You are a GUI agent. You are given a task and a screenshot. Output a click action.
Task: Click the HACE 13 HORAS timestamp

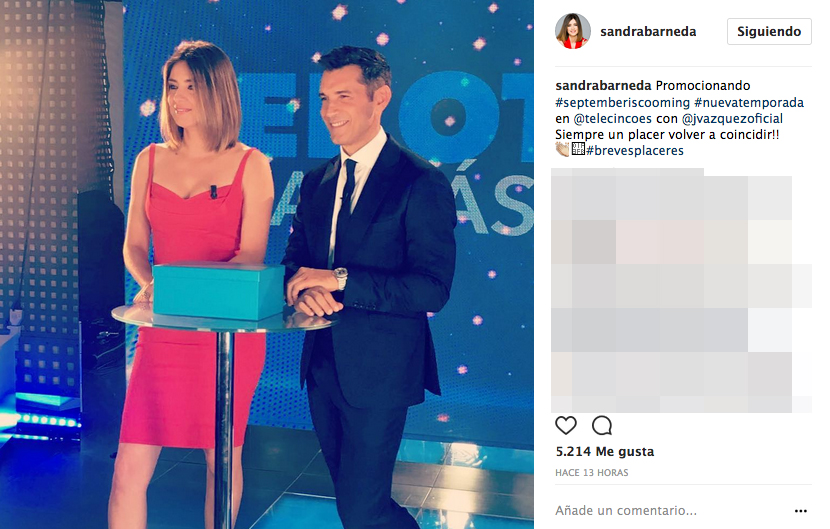pyautogui.click(x=591, y=473)
